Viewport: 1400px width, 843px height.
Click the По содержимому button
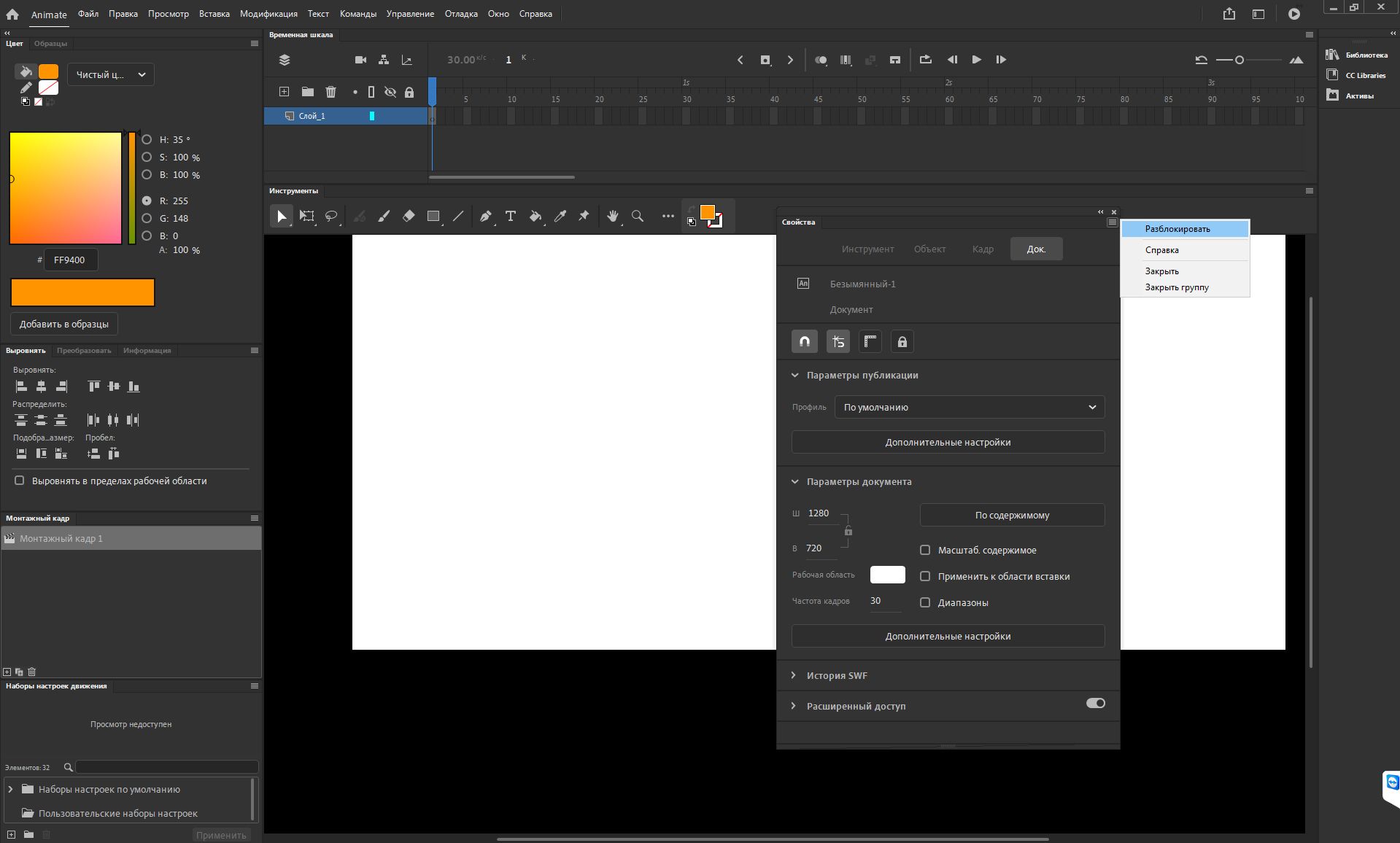(x=1011, y=515)
